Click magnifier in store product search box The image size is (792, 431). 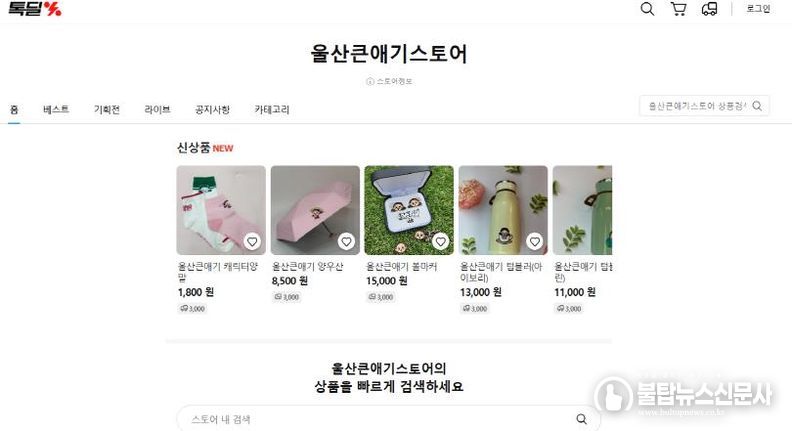(x=757, y=106)
